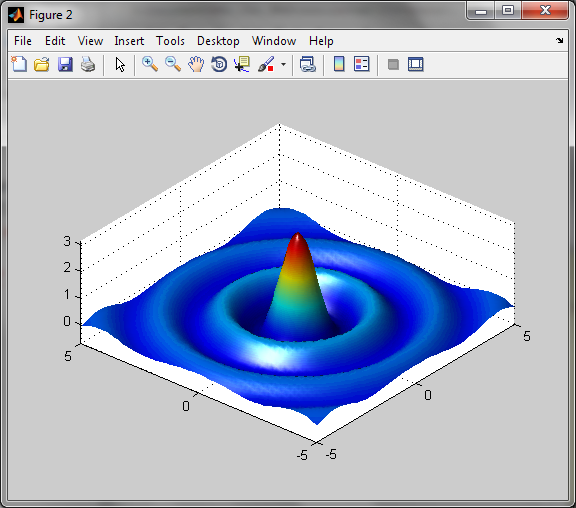Viewport: 576px width, 508px height.
Task: Click the New Figure icon
Action: 19,64
